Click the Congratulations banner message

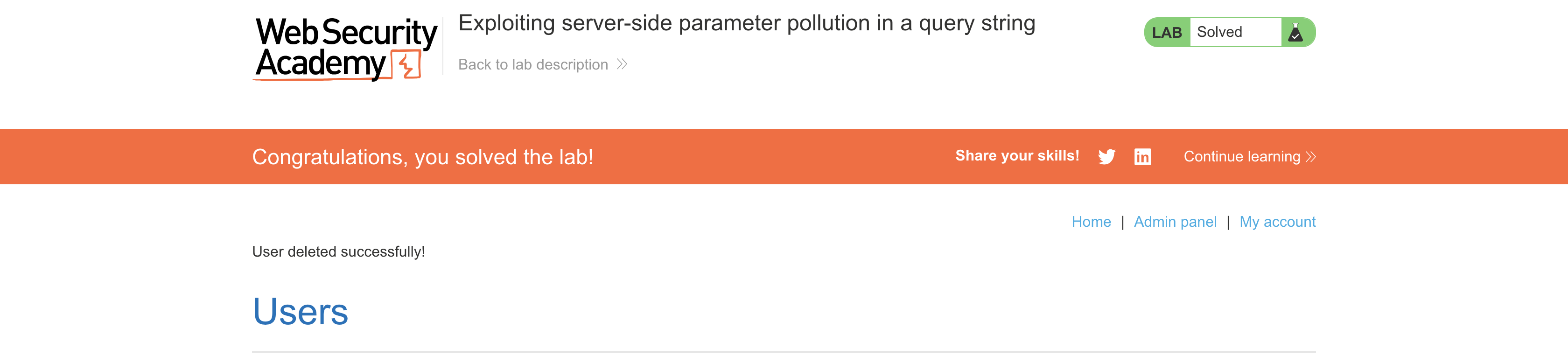click(422, 157)
